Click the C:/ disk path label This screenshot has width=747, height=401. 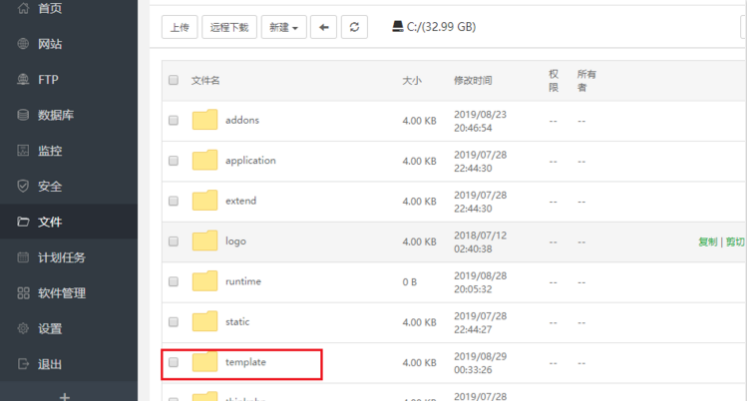pyautogui.click(x=433, y=27)
